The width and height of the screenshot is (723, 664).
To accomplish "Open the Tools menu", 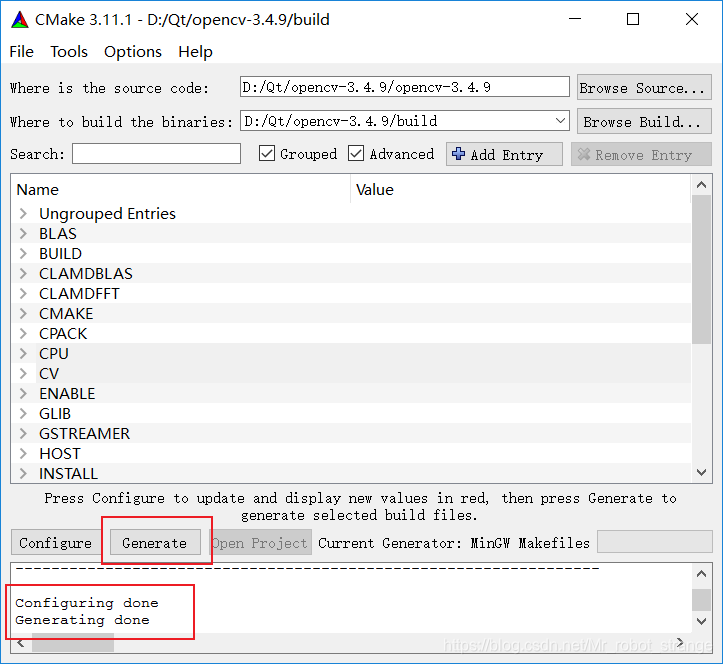I will (69, 52).
